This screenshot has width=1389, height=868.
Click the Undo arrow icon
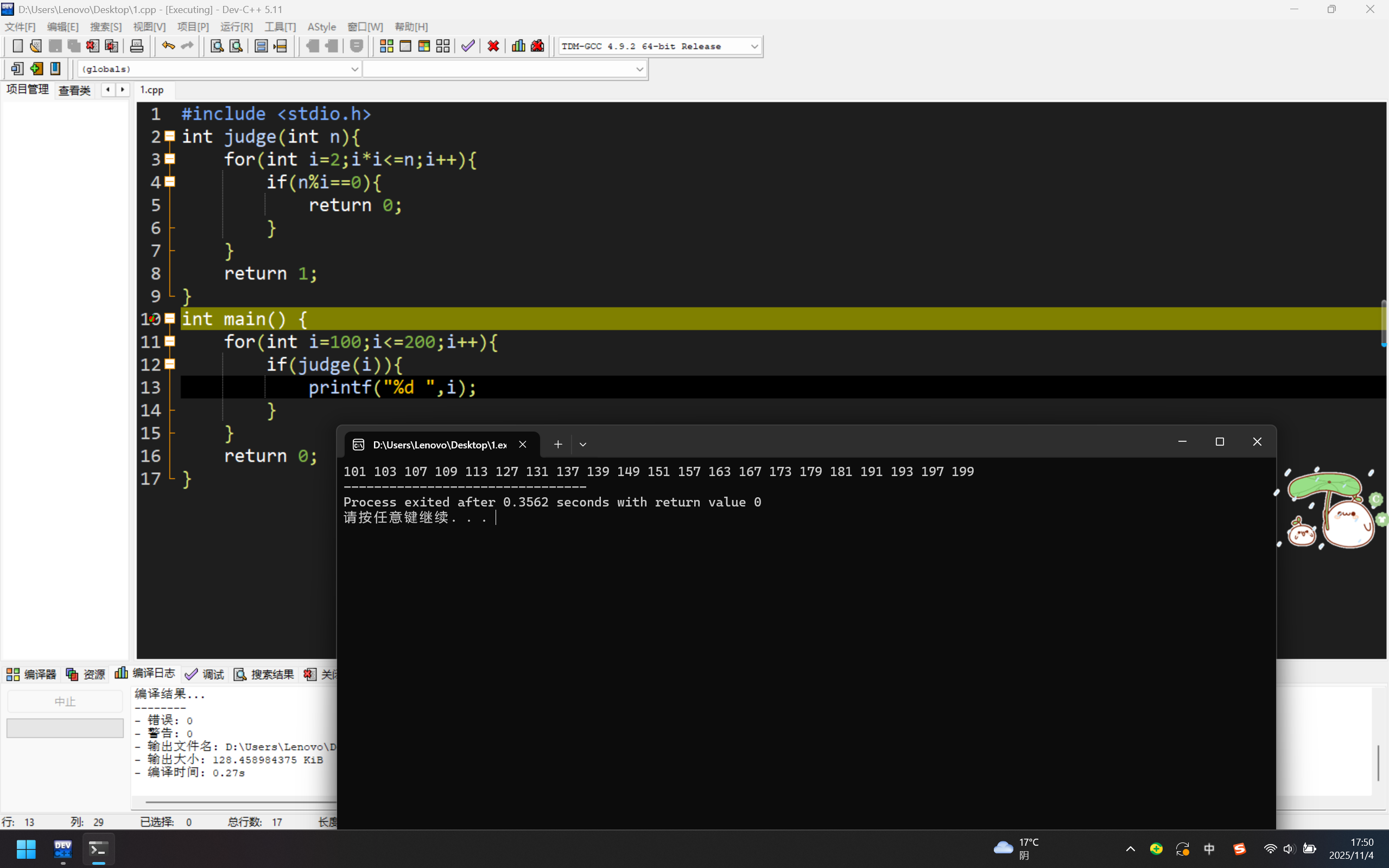(168, 46)
